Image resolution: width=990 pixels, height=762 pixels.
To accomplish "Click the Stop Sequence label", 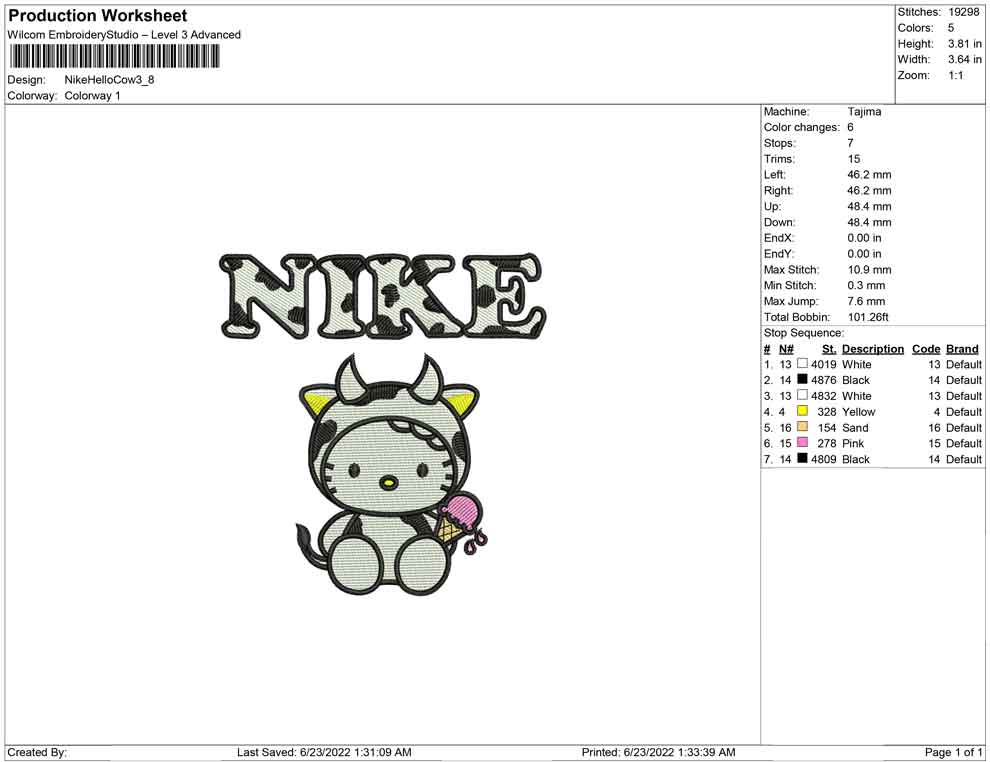I will [804, 333].
